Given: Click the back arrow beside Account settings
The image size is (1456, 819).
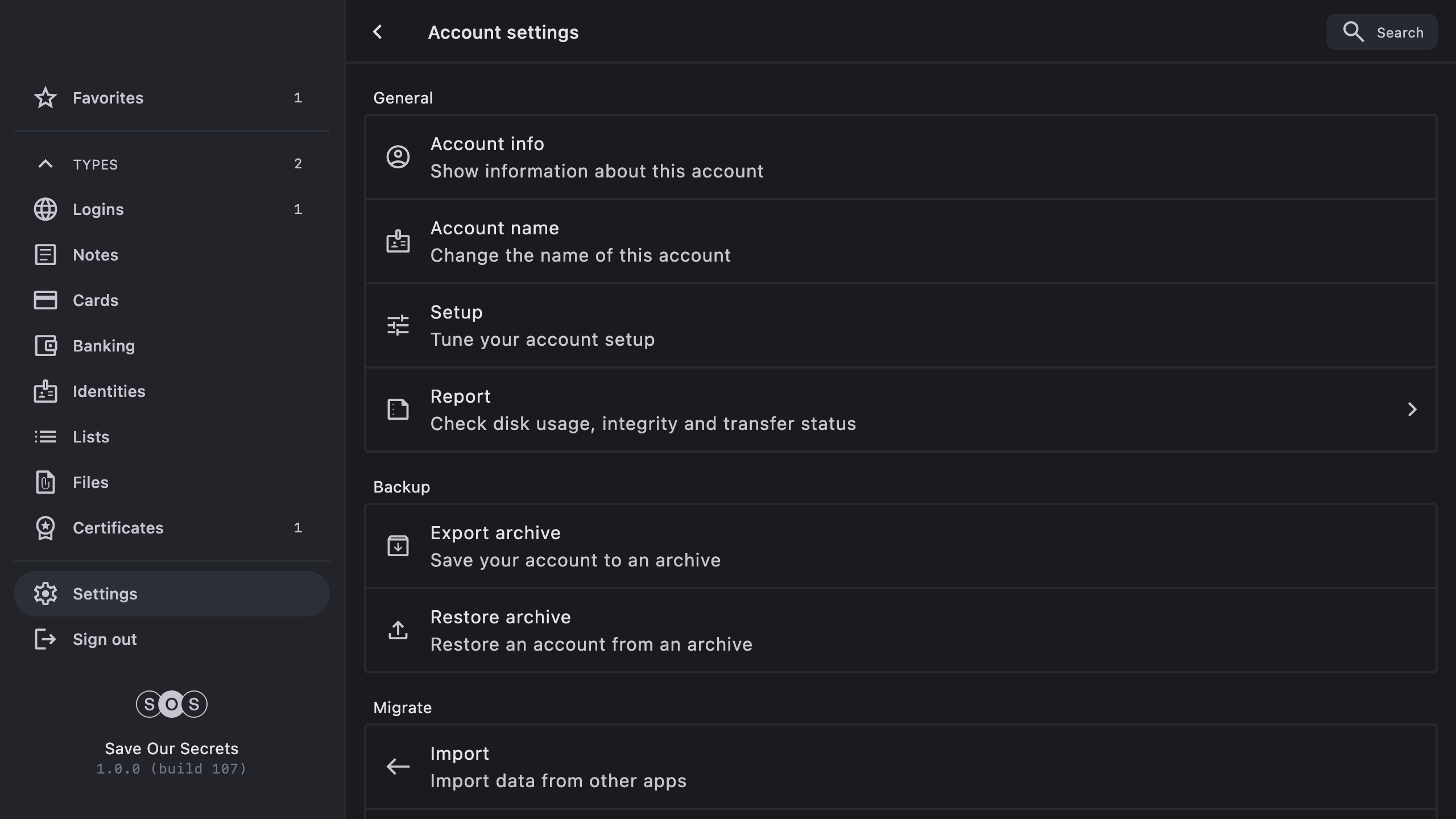Looking at the screenshot, I should coord(378,32).
